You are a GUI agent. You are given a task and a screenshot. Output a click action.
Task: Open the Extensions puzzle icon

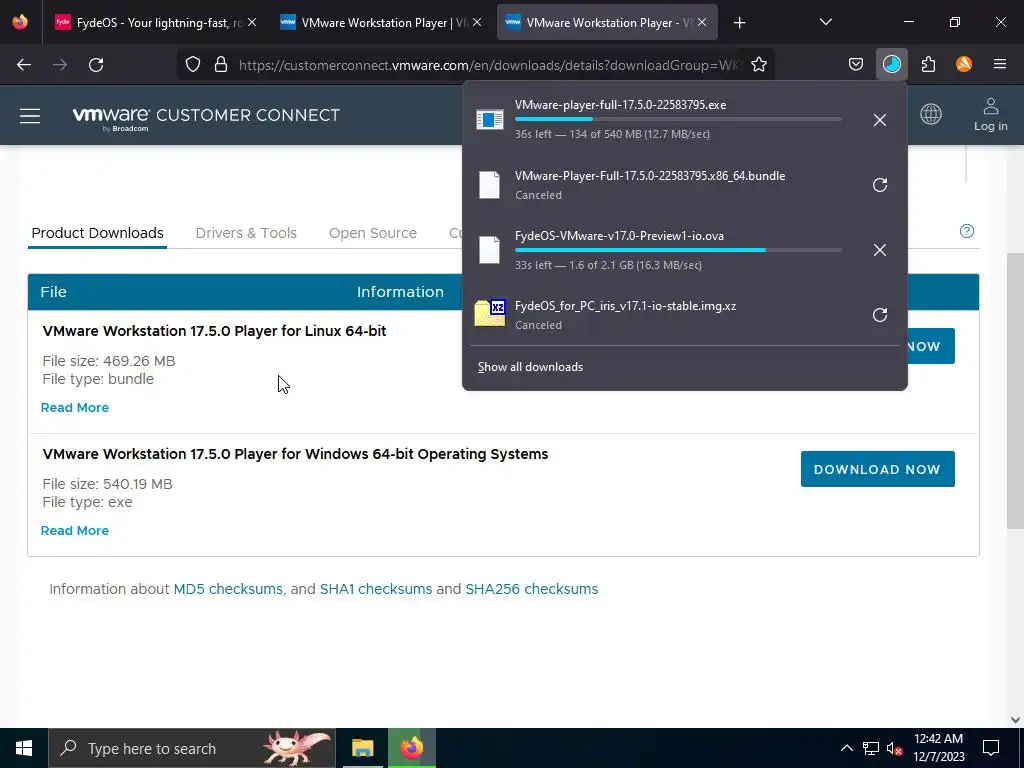(928, 65)
